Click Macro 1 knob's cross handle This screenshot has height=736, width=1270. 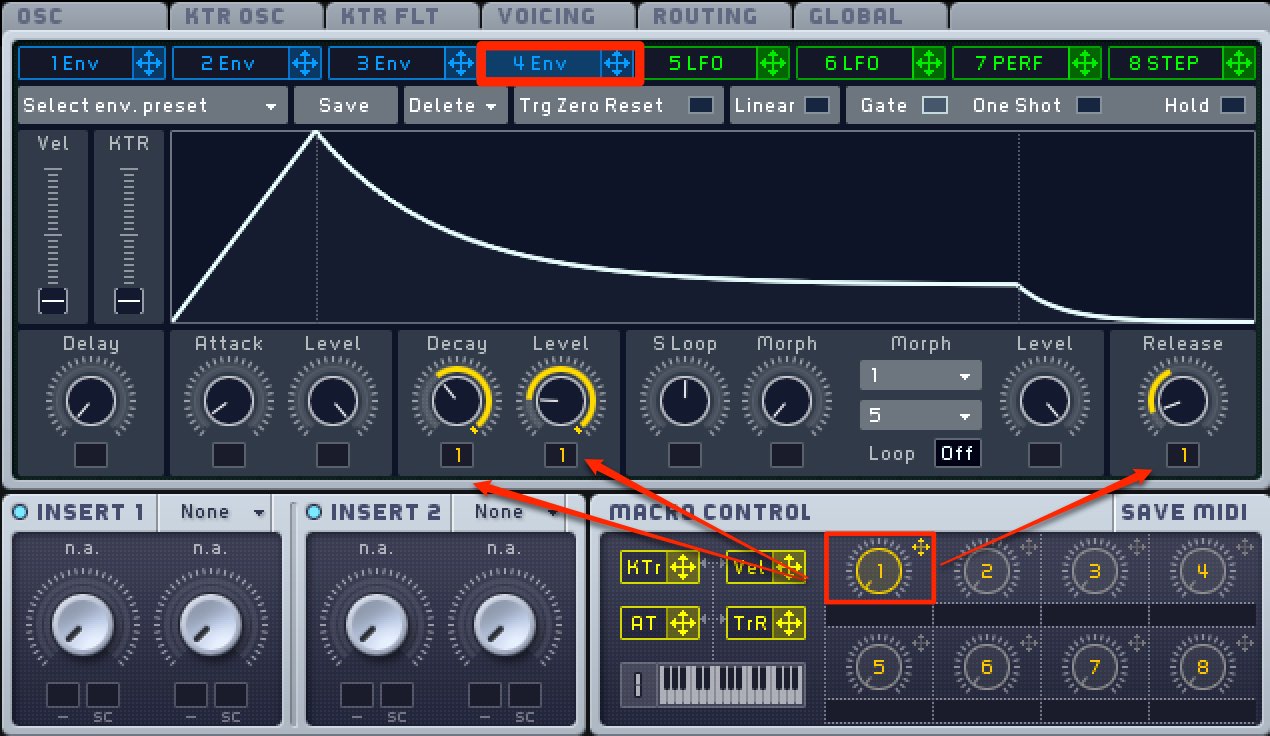click(920, 547)
